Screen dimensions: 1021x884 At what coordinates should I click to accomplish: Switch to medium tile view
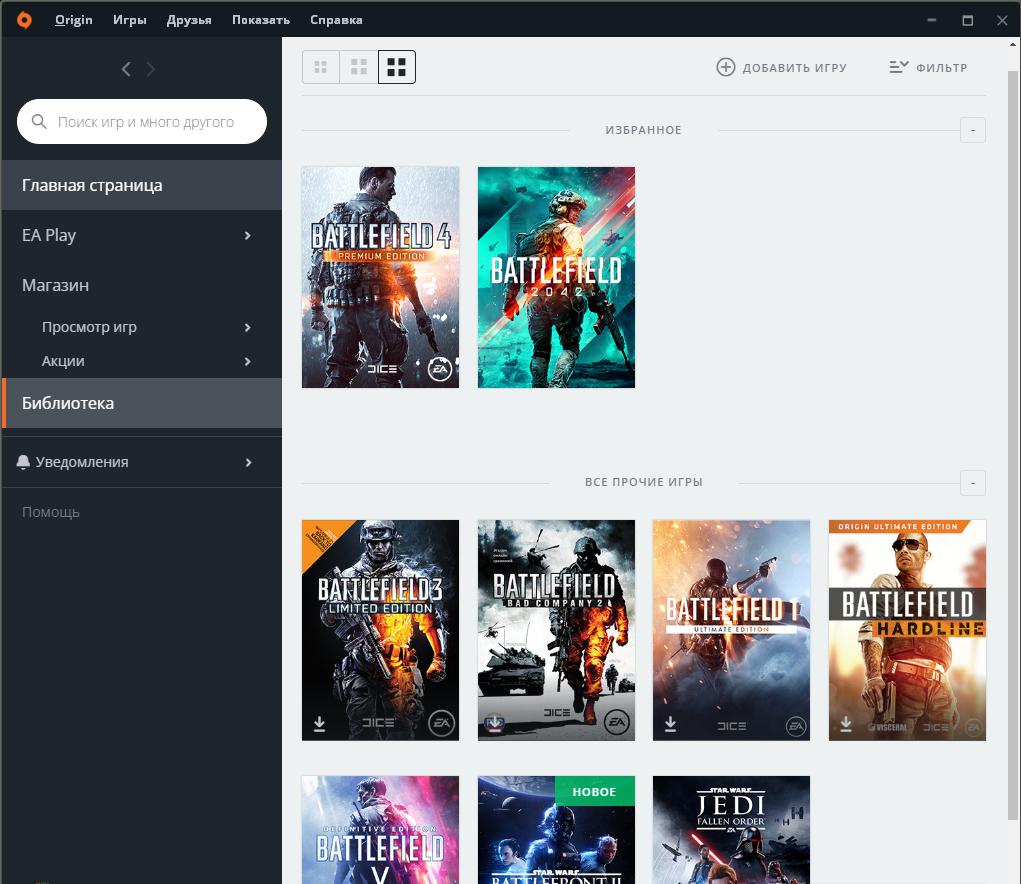359,67
